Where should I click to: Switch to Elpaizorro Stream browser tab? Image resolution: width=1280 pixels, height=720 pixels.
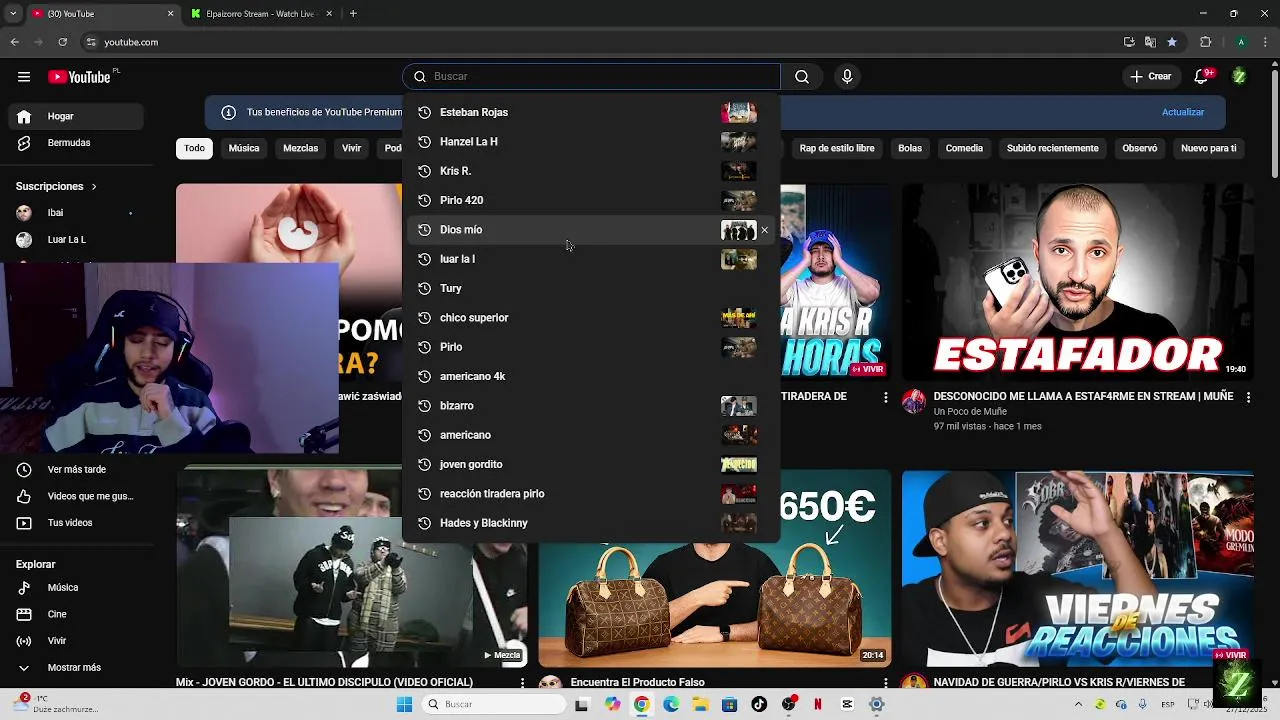[260, 14]
